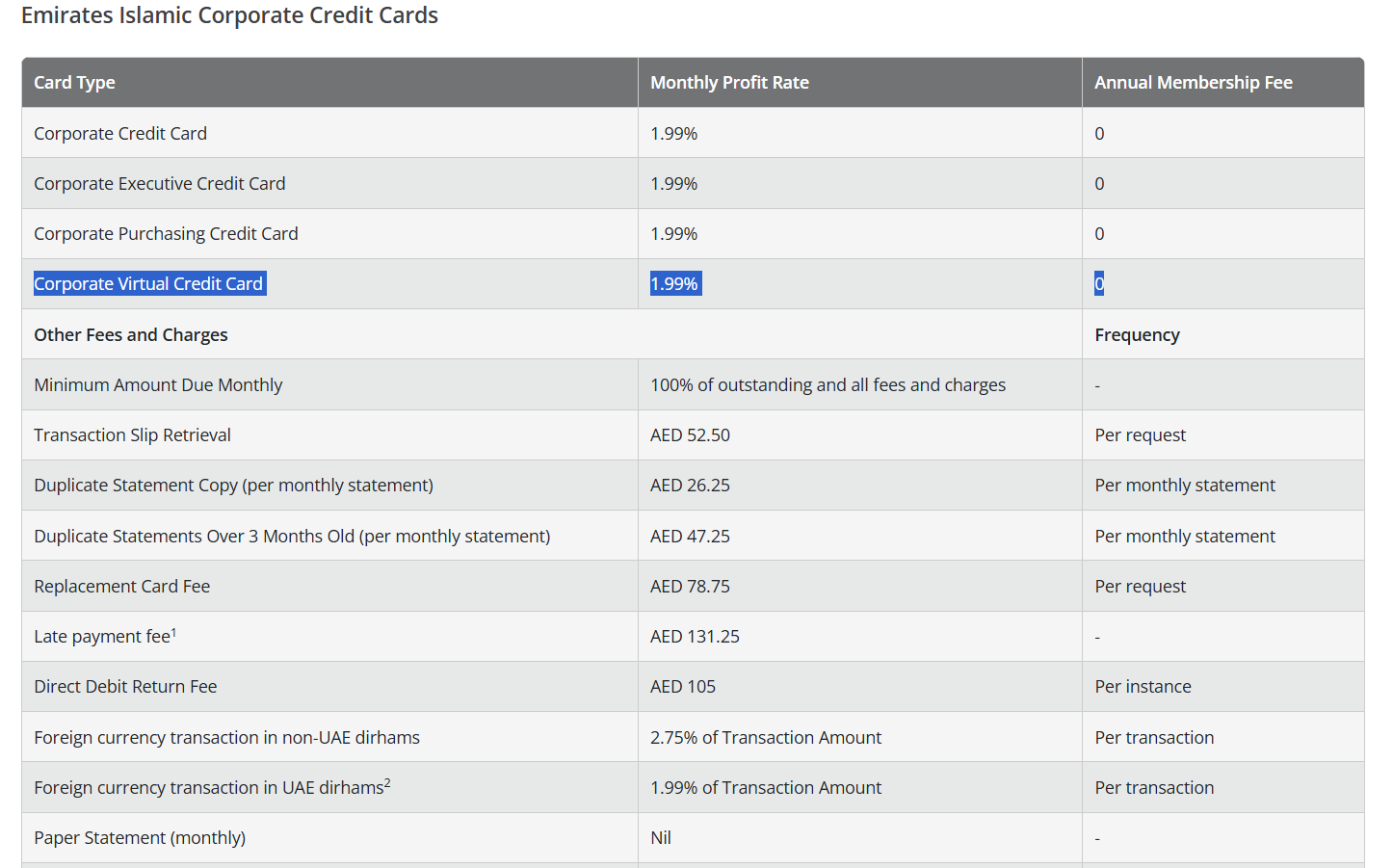1393x868 pixels.
Task: Click 'Foreign currency transaction in non-UAE dirhams'
Action: click(226, 738)
